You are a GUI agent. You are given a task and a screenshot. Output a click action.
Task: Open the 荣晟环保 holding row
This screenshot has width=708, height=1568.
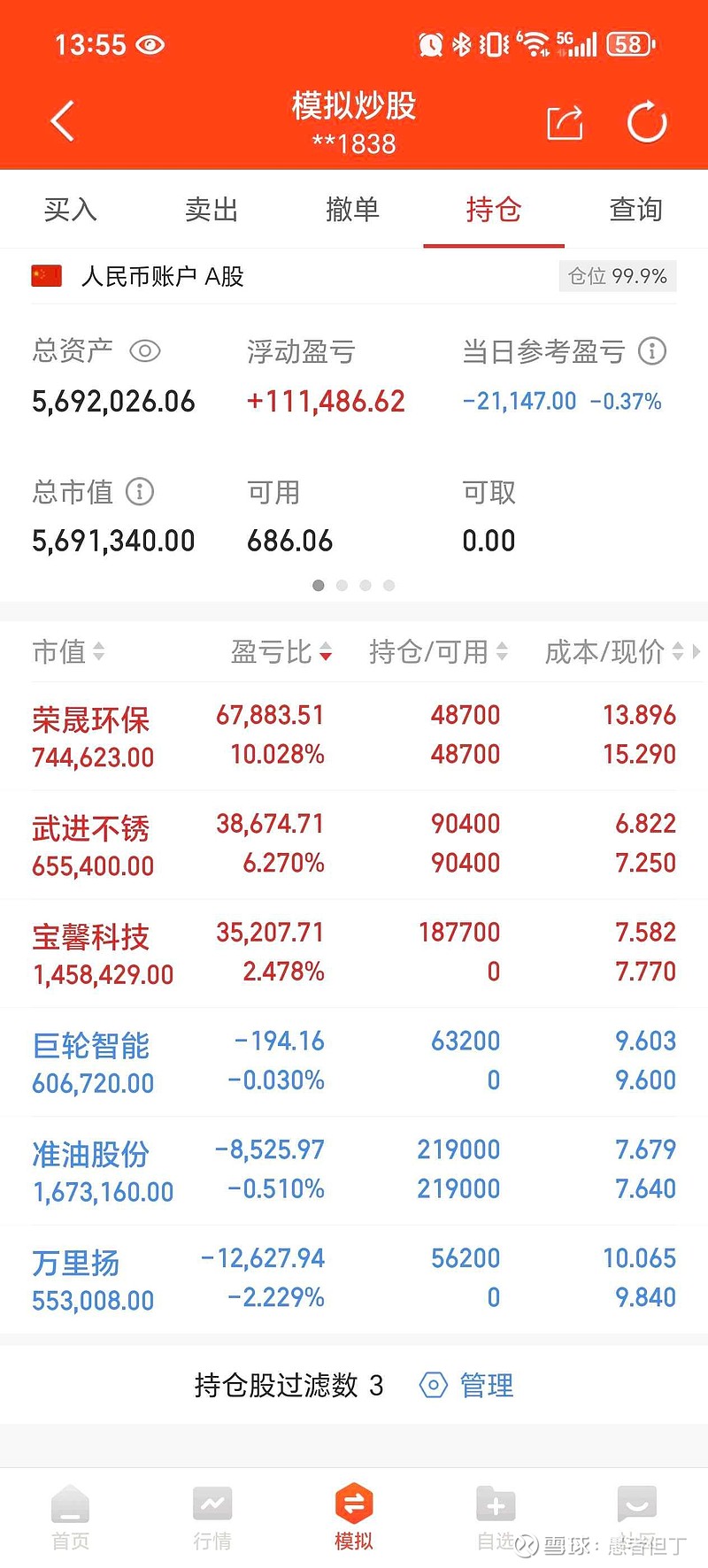[x=354, y=736]
